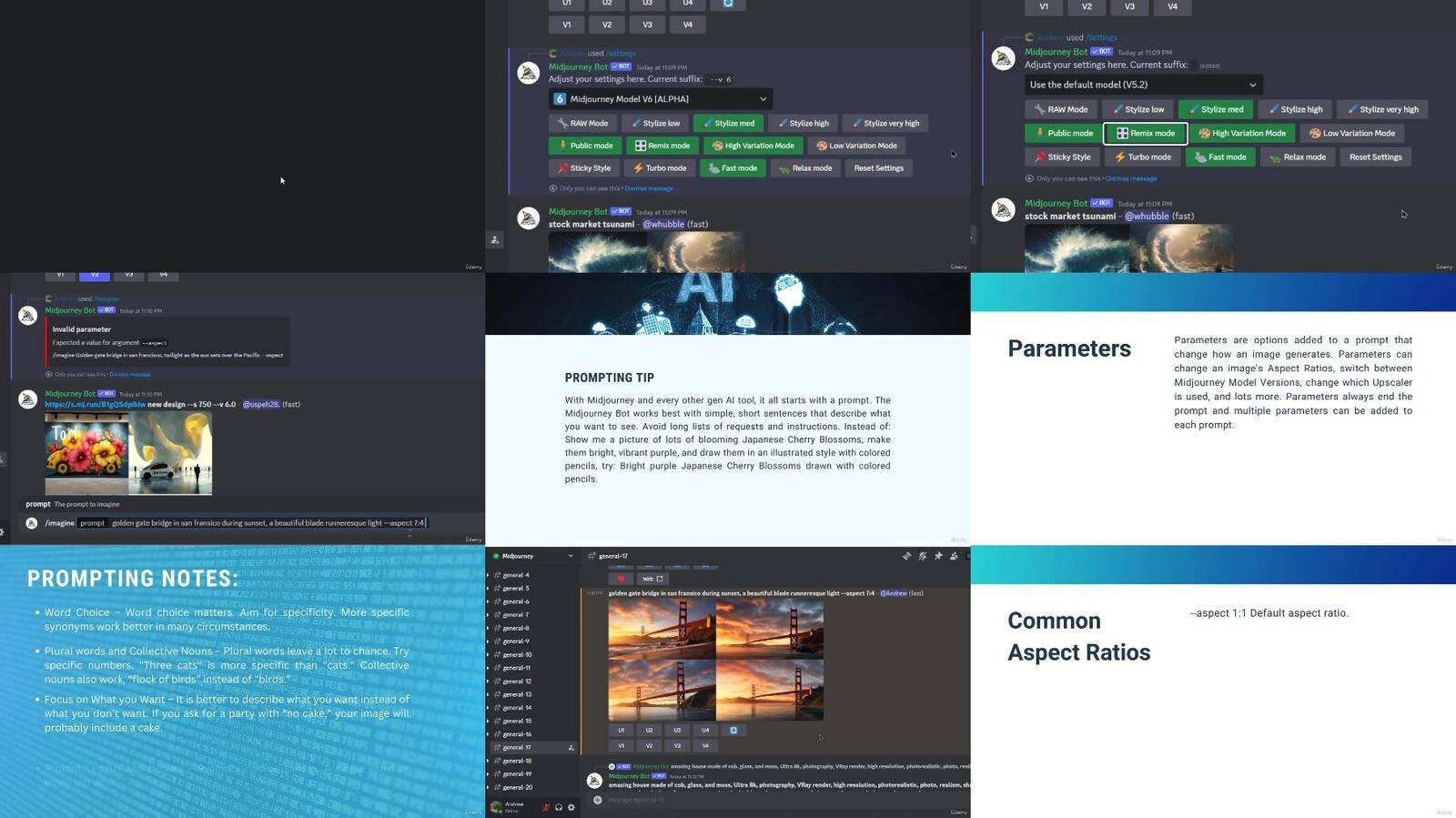
Task: Open the s.mj.run link in new design message
Action: (95, 404)
